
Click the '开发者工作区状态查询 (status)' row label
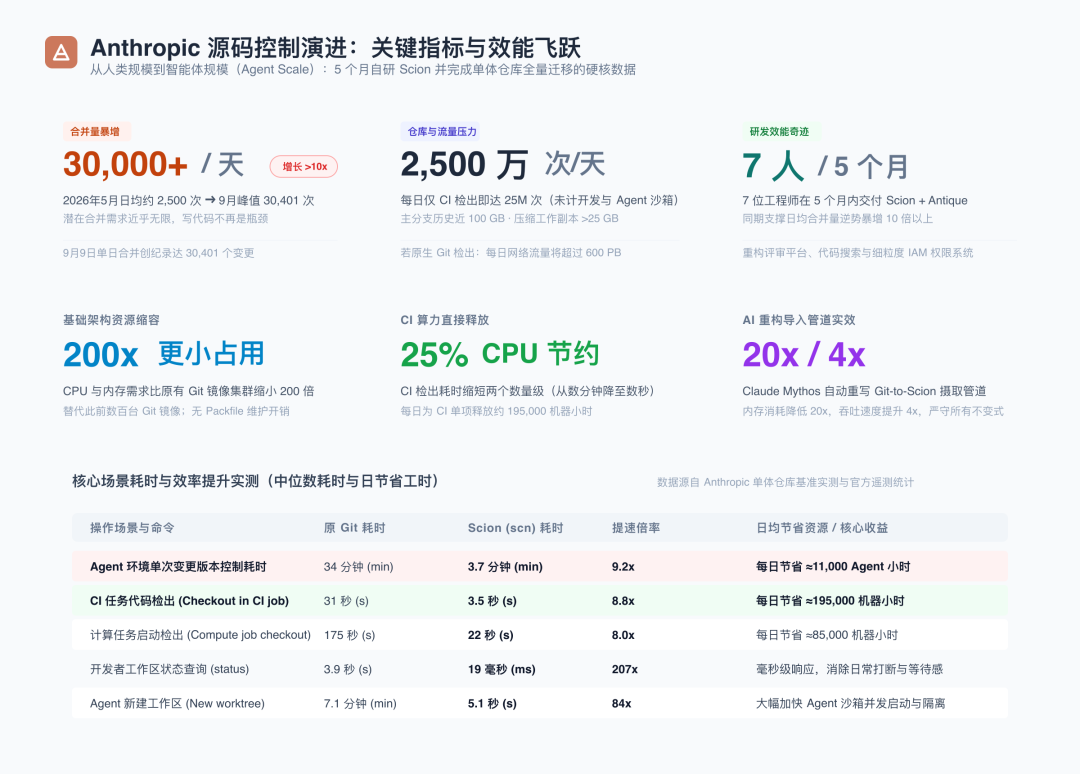[169, 669]
